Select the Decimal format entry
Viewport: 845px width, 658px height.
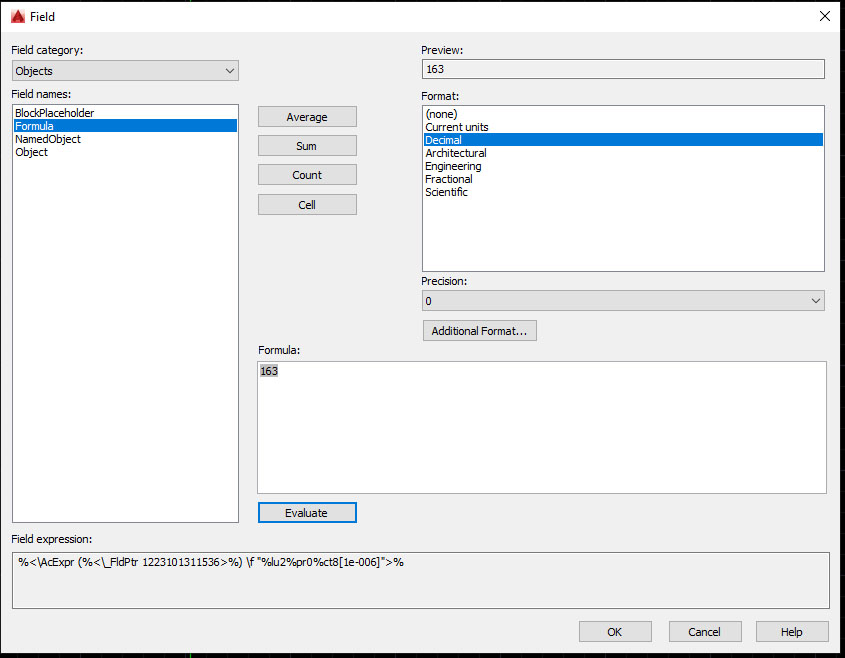(x=443, y=140)
